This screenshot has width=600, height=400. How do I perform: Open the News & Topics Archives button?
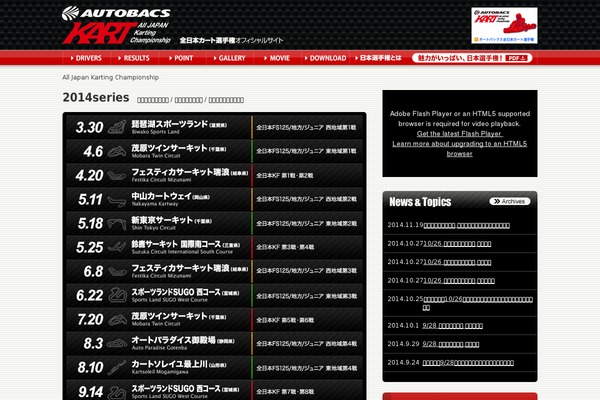coord(510,201)
